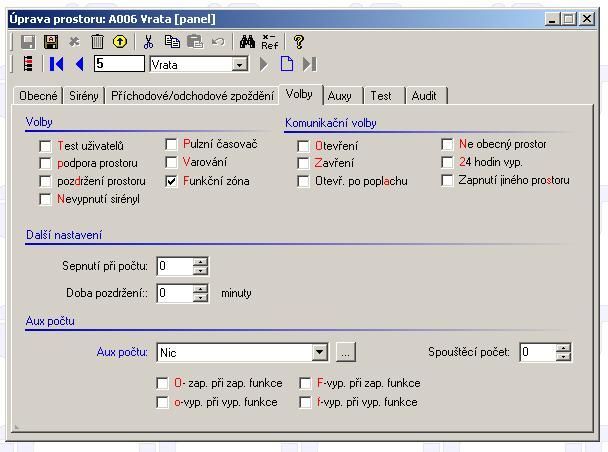Go to first record using blue arrow

(x=56, y=64)
